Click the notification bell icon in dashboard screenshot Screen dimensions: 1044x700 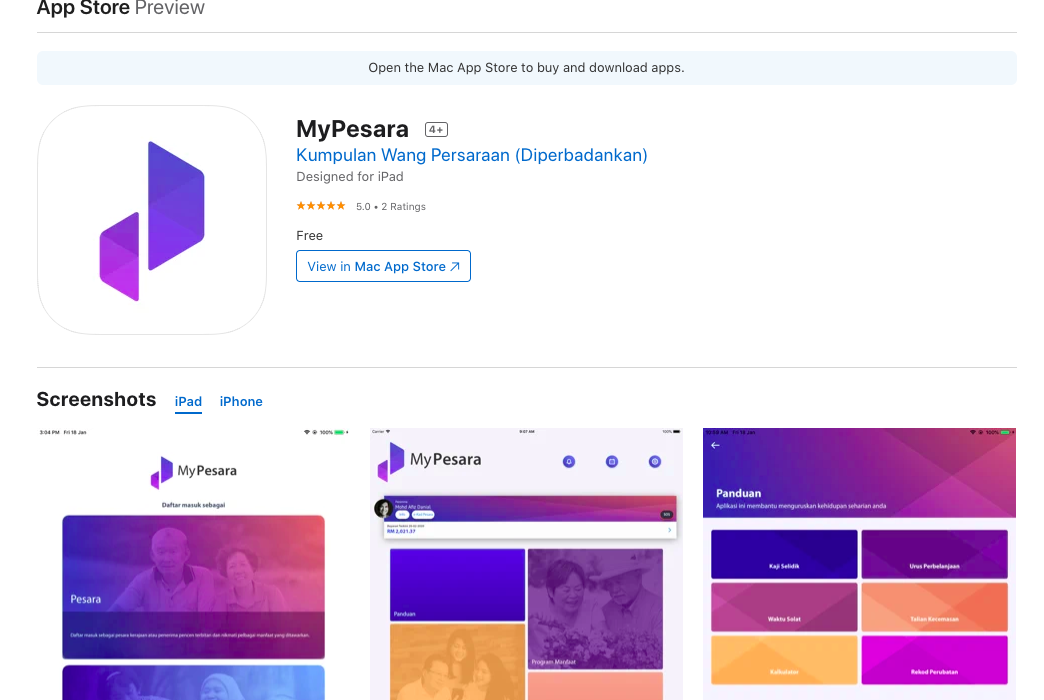tap(569, 462)
